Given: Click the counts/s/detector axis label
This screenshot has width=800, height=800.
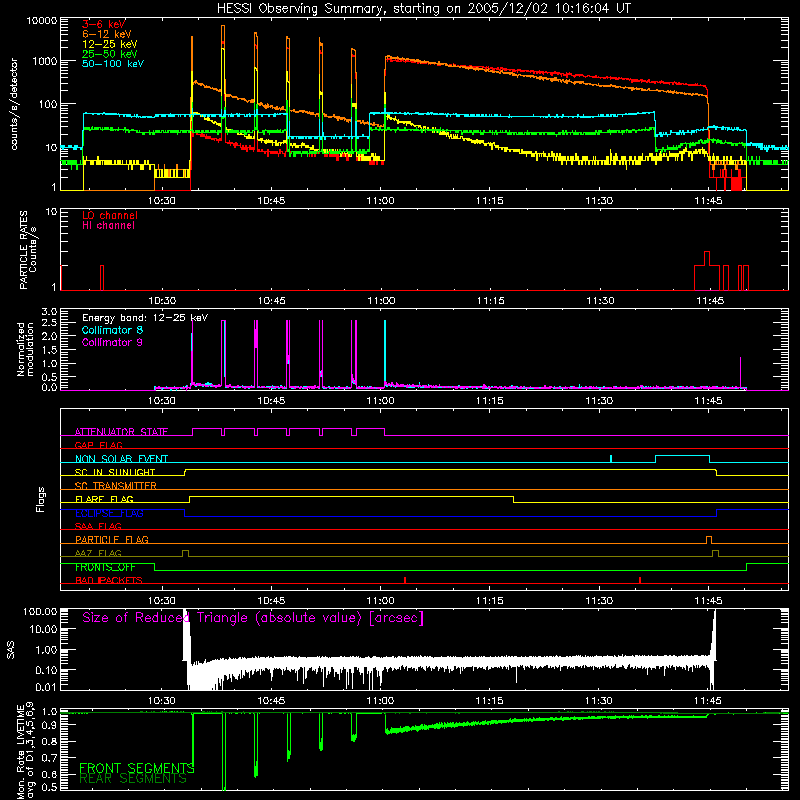Looking at the screenshot, I should pos(14,104).
